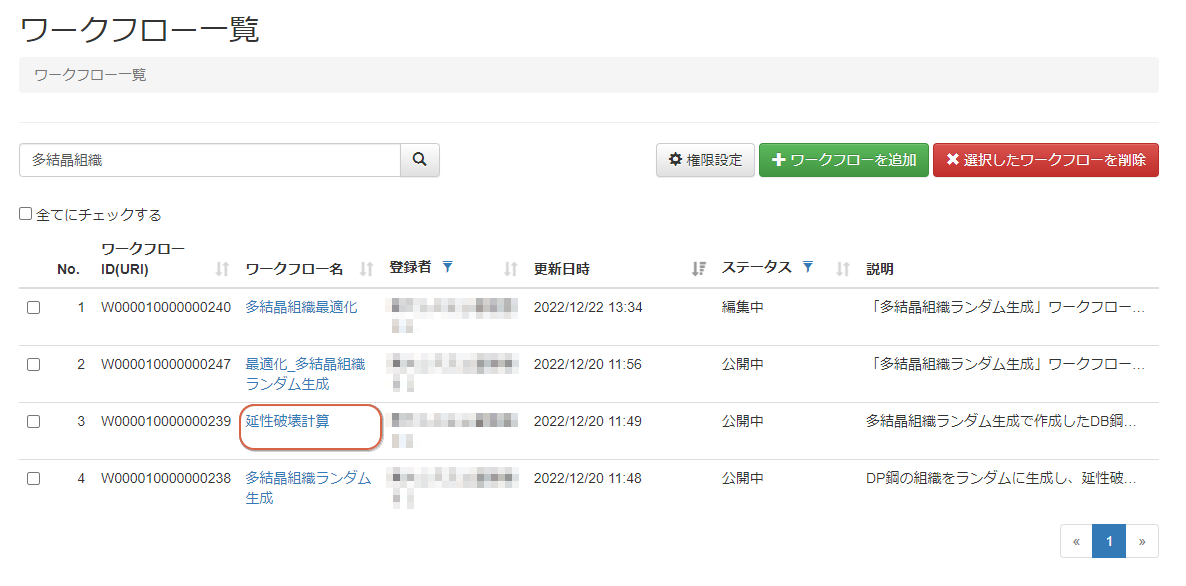This screenshot has width=1186, height=586.
Task: Go to next page » button
Action: [1142, 541]
